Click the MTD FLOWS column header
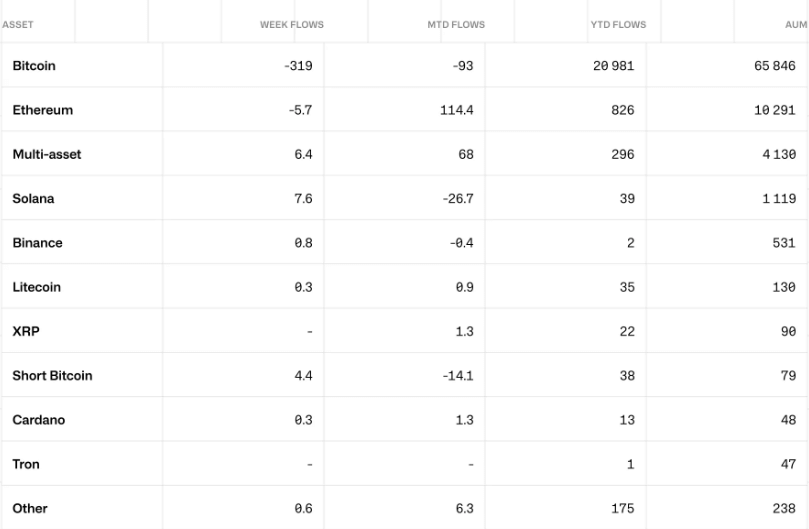Image resolution: width=809 pixels, height=529 pixels. 456,25
